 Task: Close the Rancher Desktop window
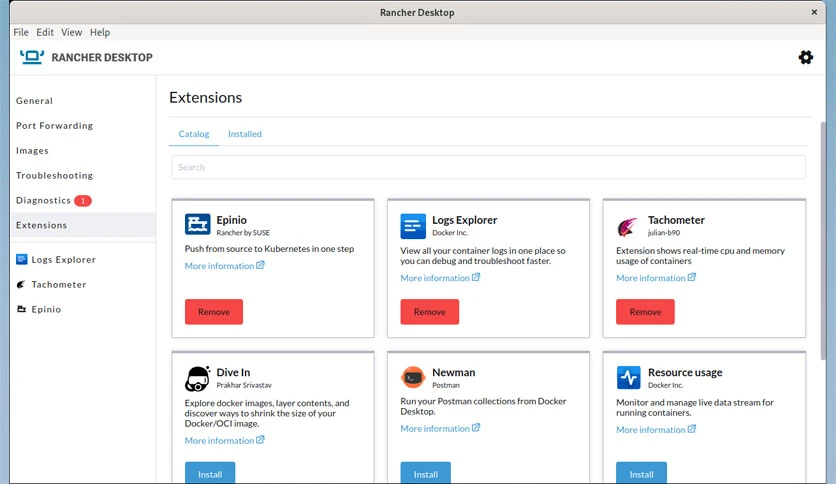[814, 12]
